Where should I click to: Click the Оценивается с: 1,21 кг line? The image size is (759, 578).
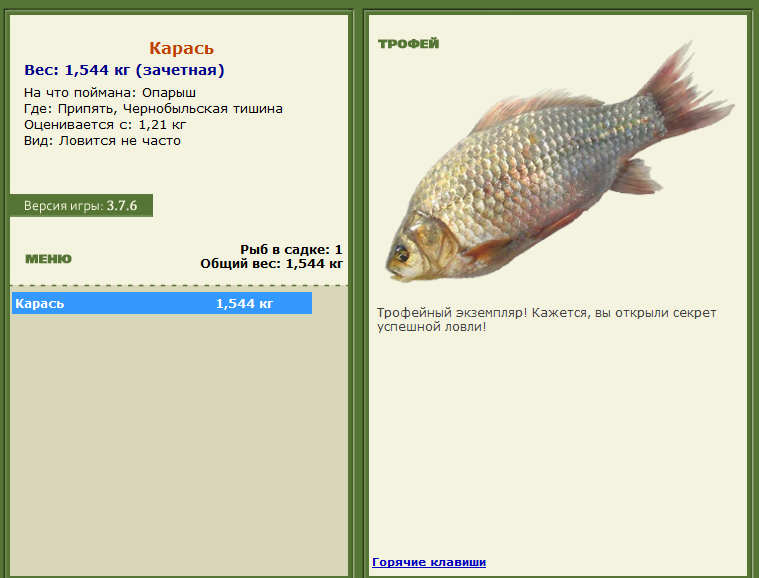(x=105, y=124)
